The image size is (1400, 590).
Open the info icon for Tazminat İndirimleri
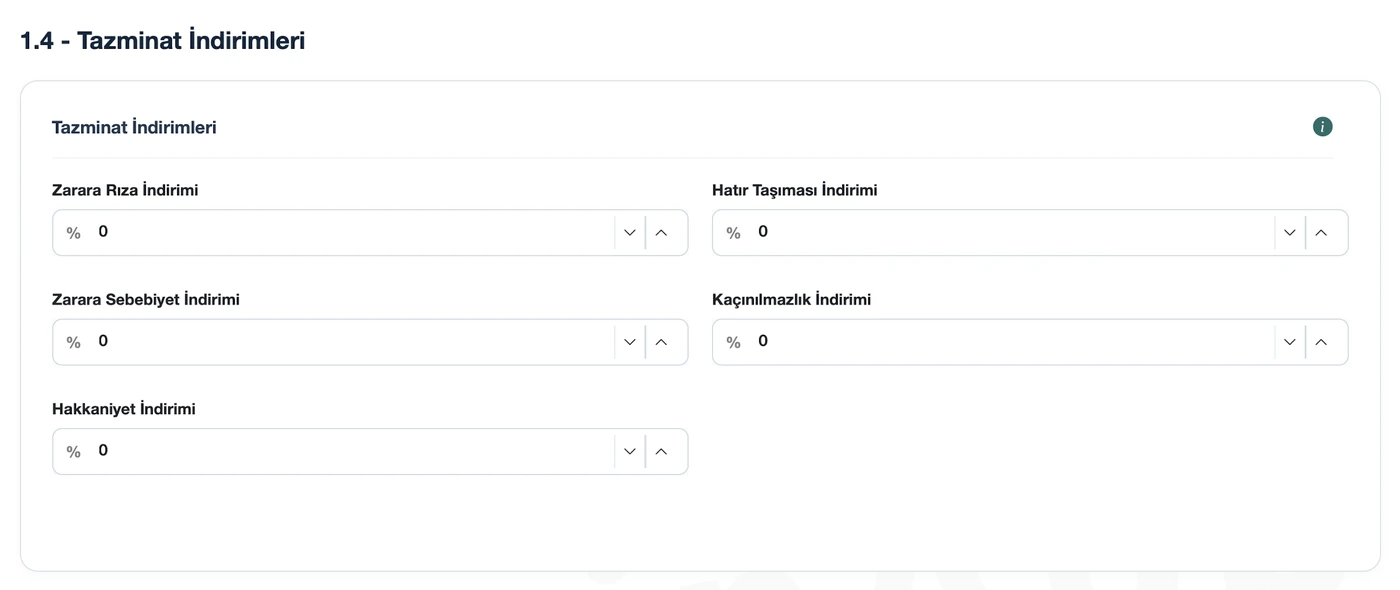(x=1322, y=127)
